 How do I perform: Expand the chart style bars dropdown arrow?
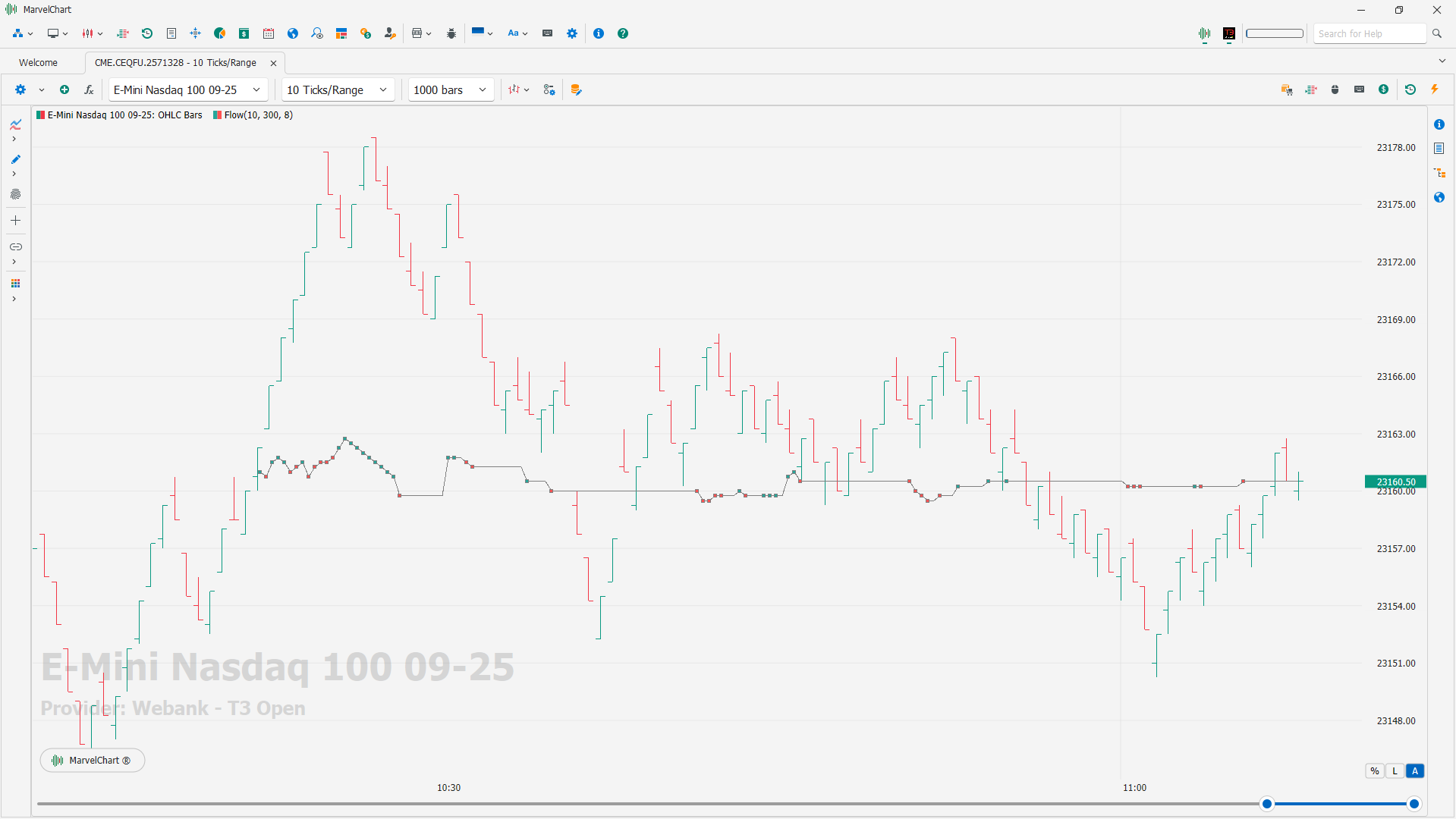pos(527,89)
